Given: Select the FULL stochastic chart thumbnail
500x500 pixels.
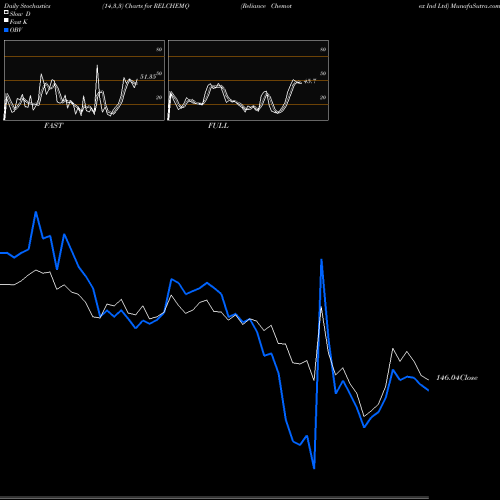Looking at the screenshot, I should 248,80.
